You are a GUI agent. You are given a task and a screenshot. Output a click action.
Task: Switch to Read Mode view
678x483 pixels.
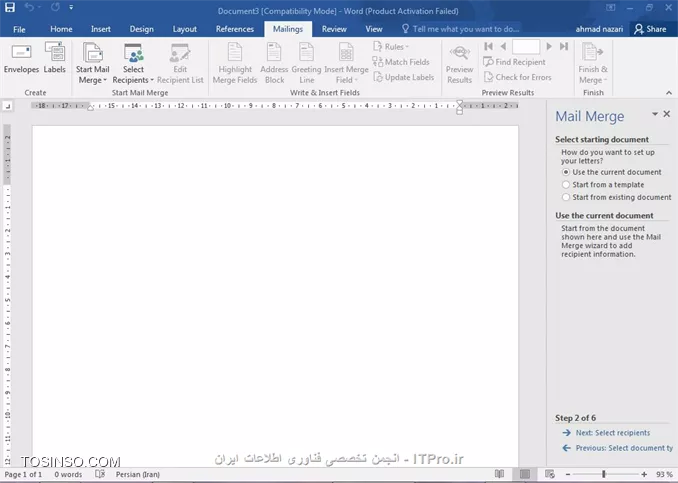(499, 474)
